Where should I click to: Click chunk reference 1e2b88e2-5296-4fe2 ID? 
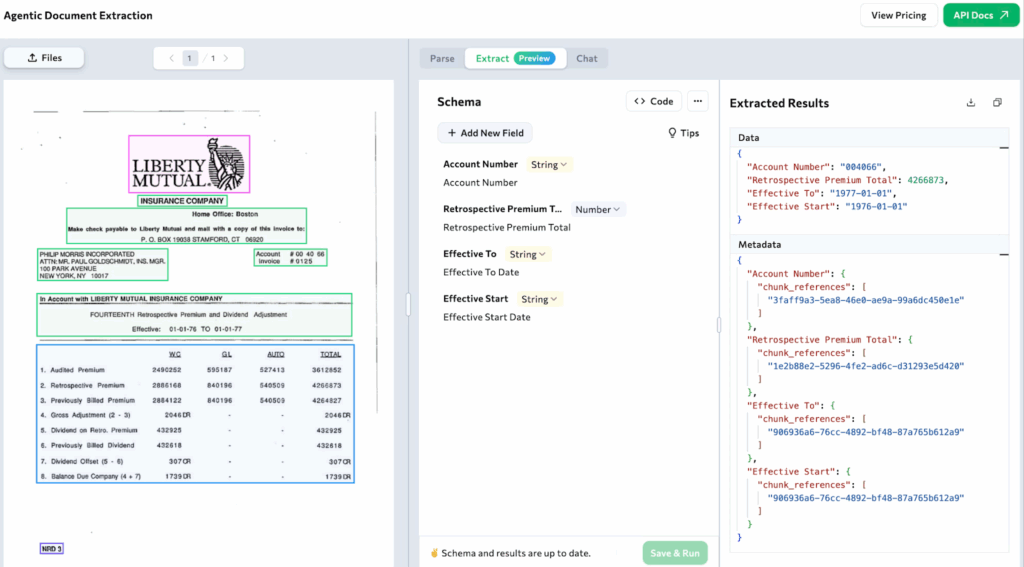click(866, 366)
